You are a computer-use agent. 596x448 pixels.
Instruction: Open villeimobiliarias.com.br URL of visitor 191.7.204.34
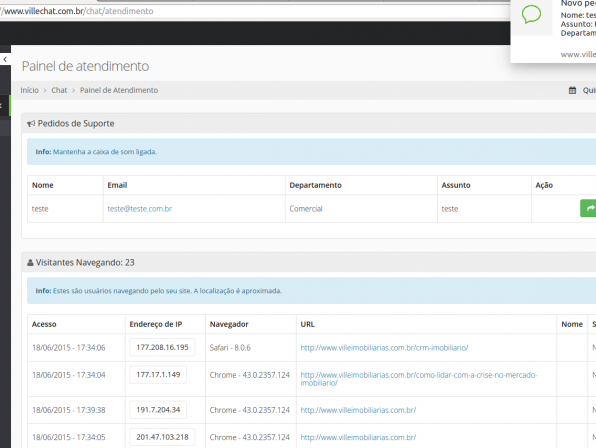click(x=358, y=410)
